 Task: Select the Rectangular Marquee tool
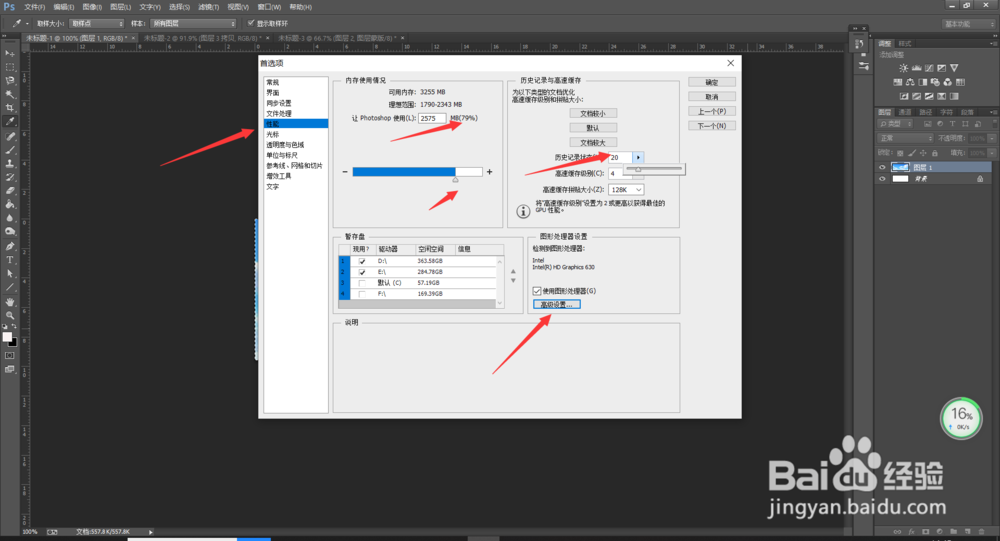tap(10, 67)
